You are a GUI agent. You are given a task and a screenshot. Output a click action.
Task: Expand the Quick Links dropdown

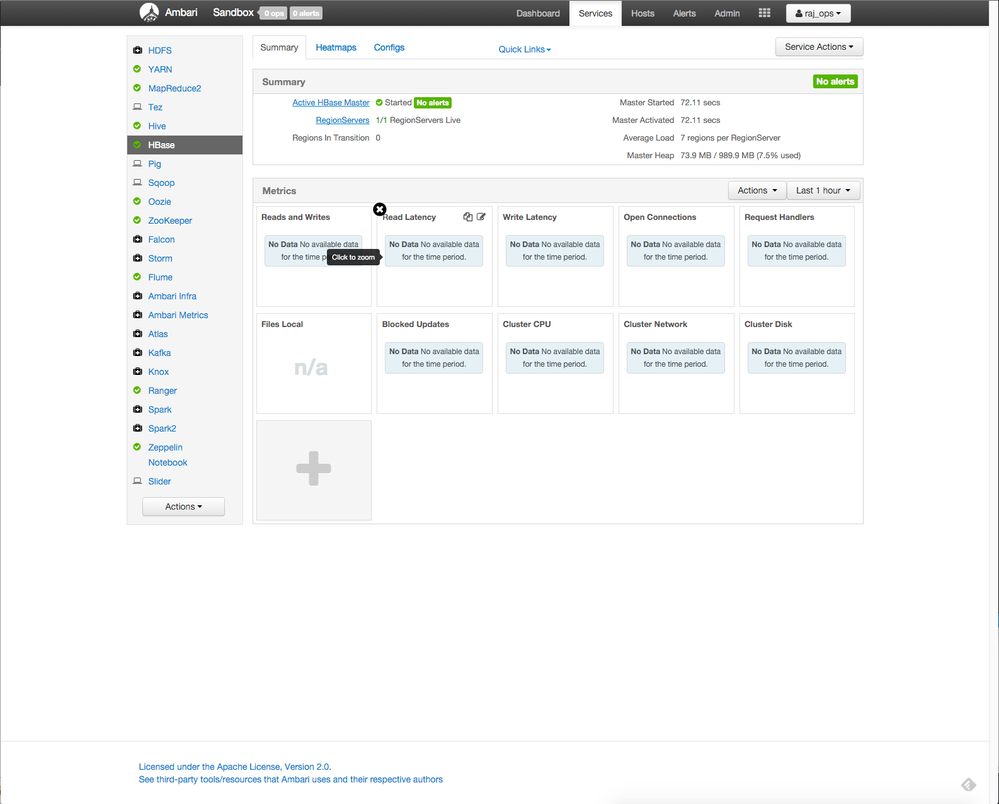pyautogui.click(x=524, y=49)
